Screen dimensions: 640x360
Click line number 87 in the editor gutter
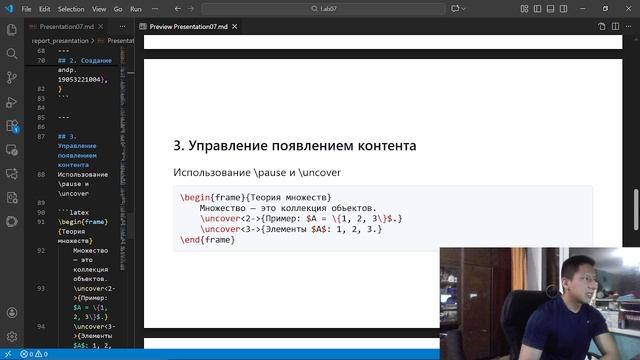41,136
